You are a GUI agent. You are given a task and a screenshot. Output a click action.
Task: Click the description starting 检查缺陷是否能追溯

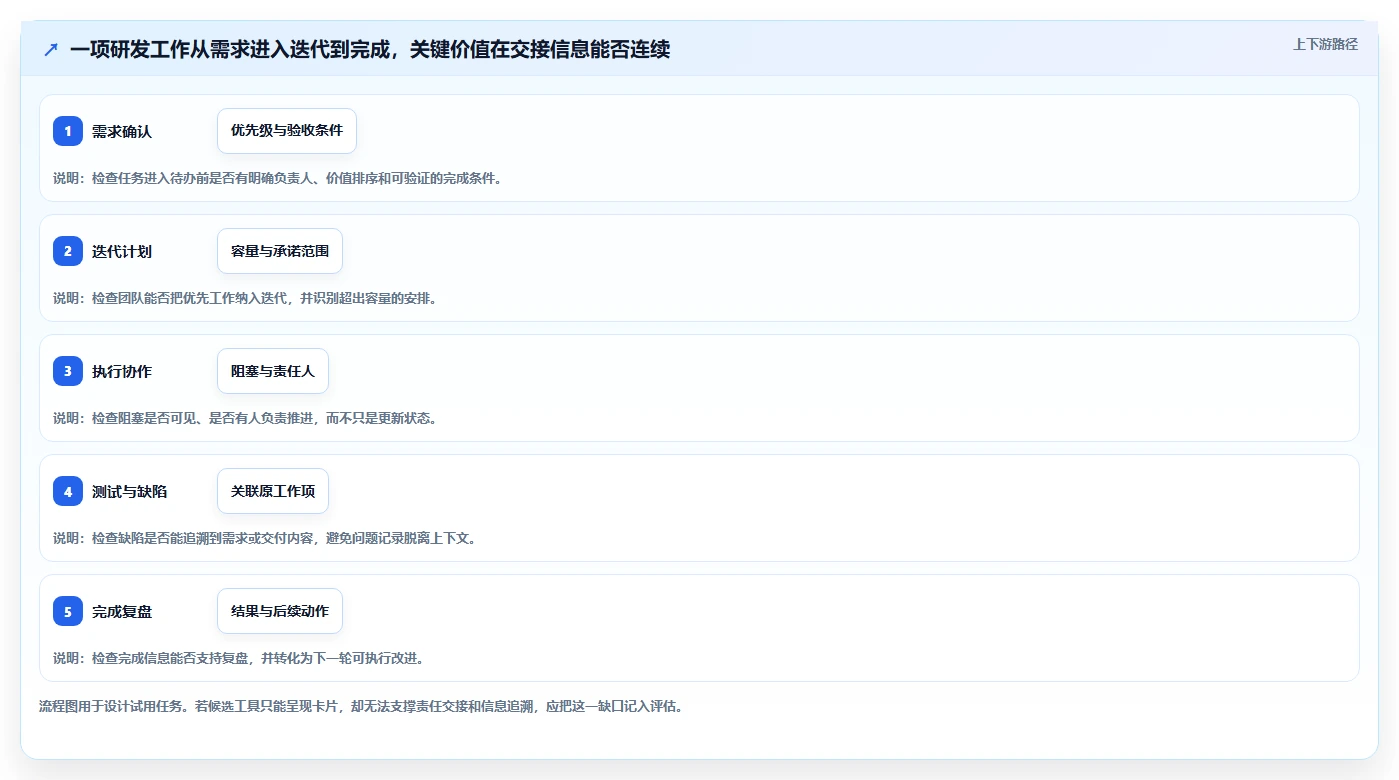click(265, 538)
